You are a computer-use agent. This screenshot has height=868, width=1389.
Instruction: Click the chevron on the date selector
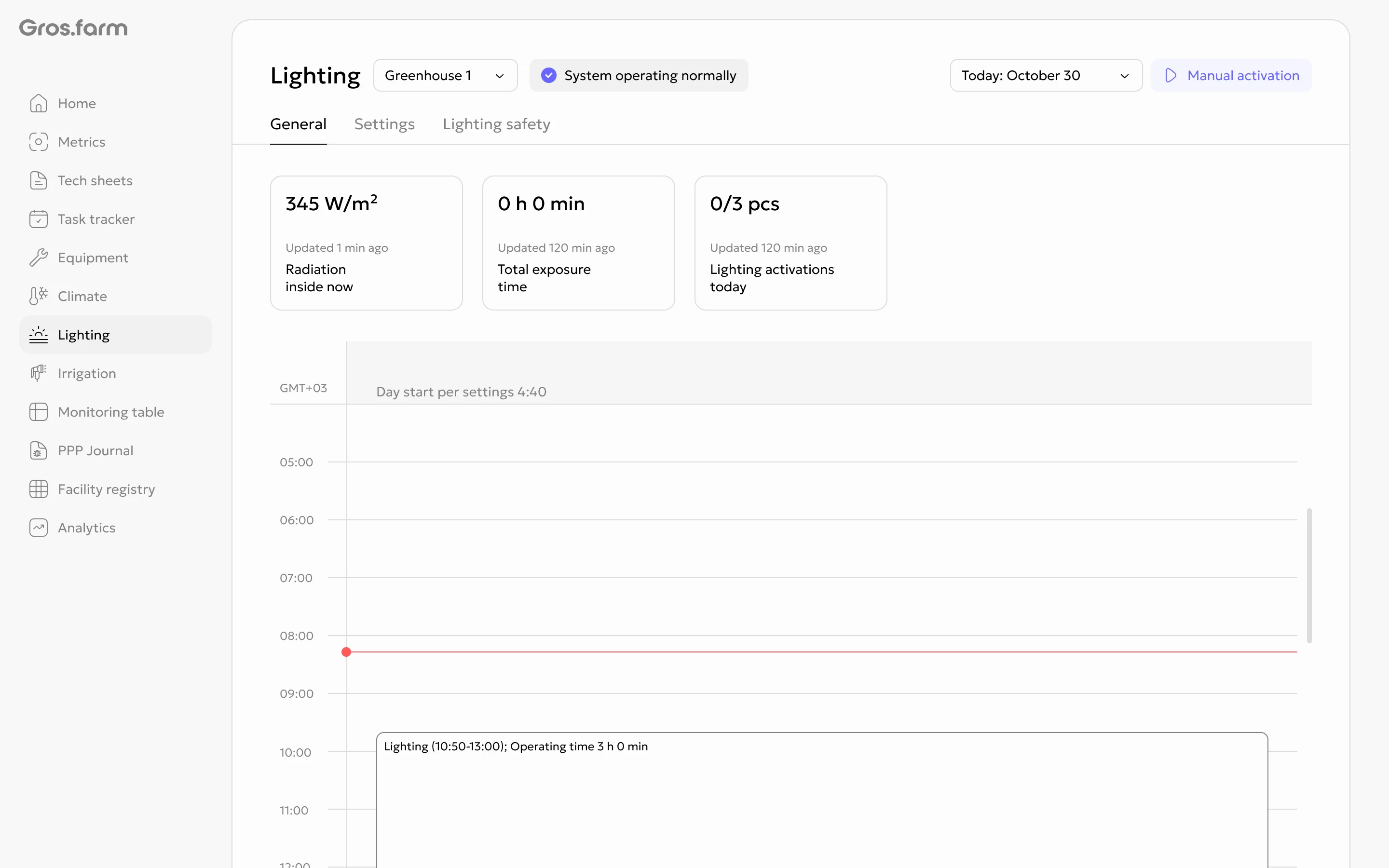[1124, 76]
